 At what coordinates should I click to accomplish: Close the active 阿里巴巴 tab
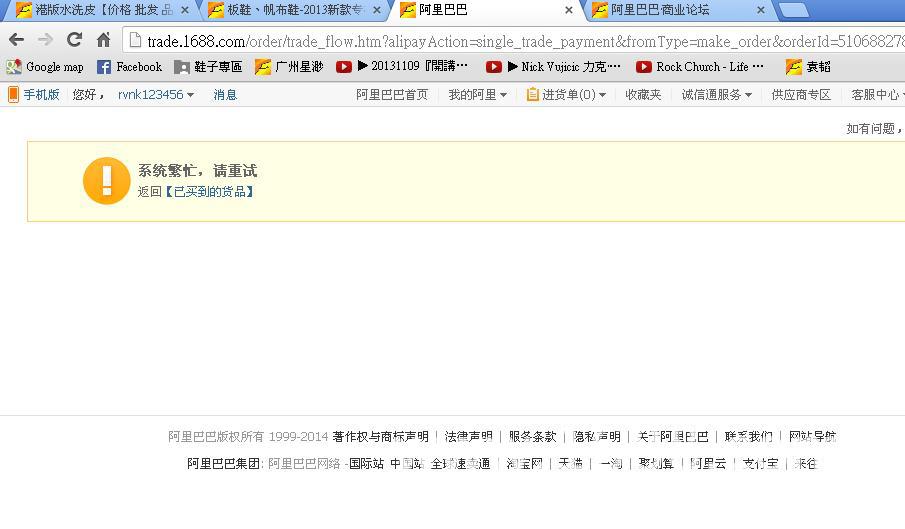point(569,10)
